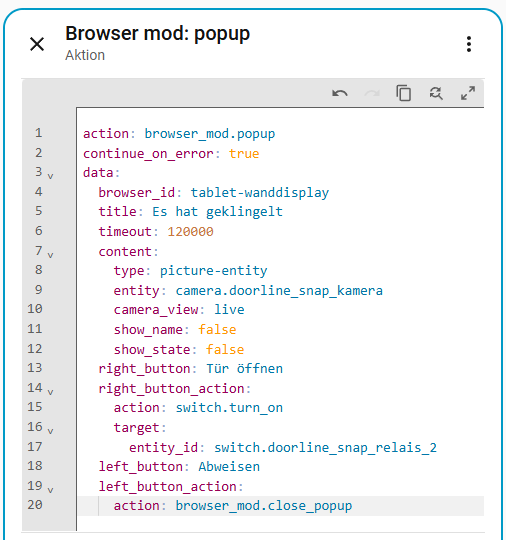The image size is (506, 540).
Task: Fold right_button_action block at line 14
Action: (x=50, y=392)
